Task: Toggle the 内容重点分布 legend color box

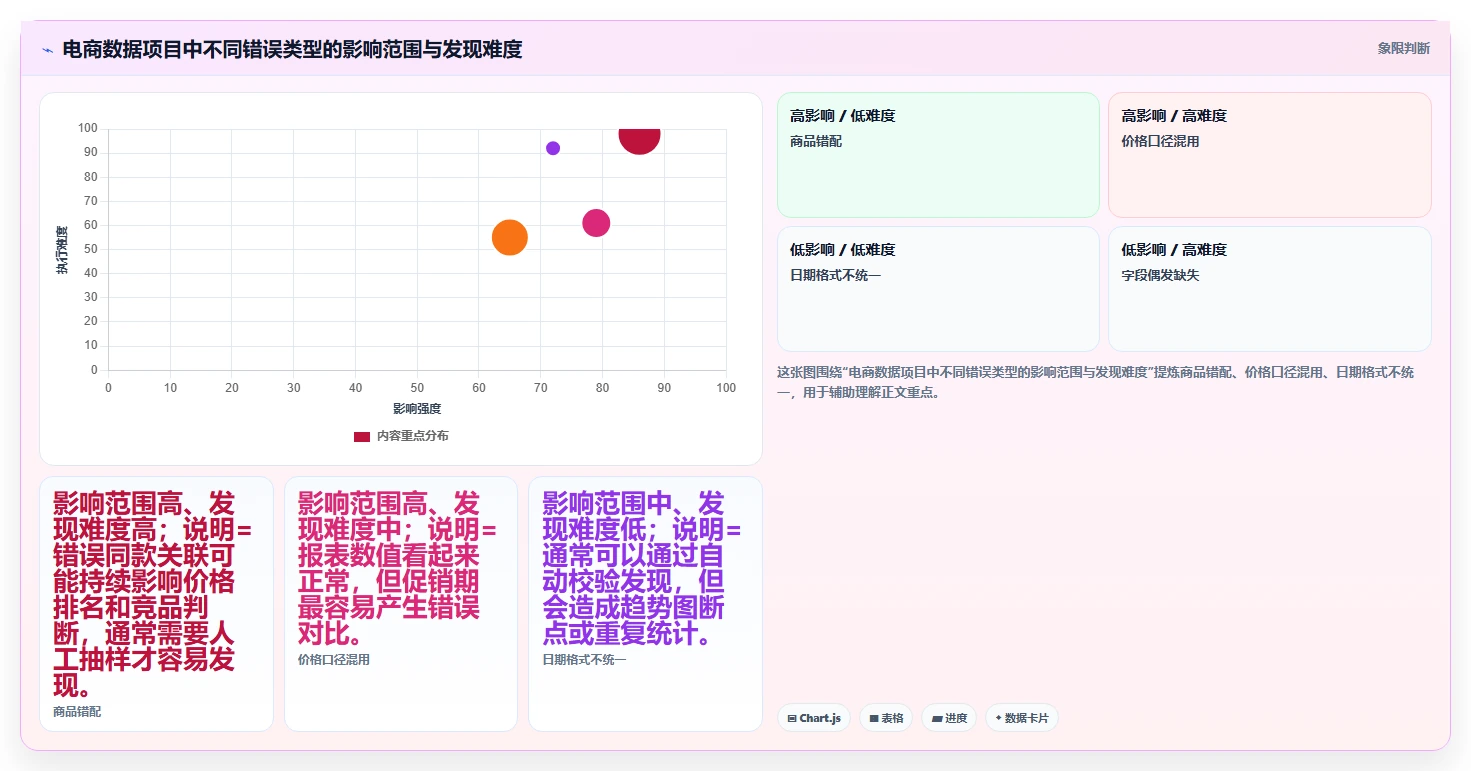Action: coord(362,436)
